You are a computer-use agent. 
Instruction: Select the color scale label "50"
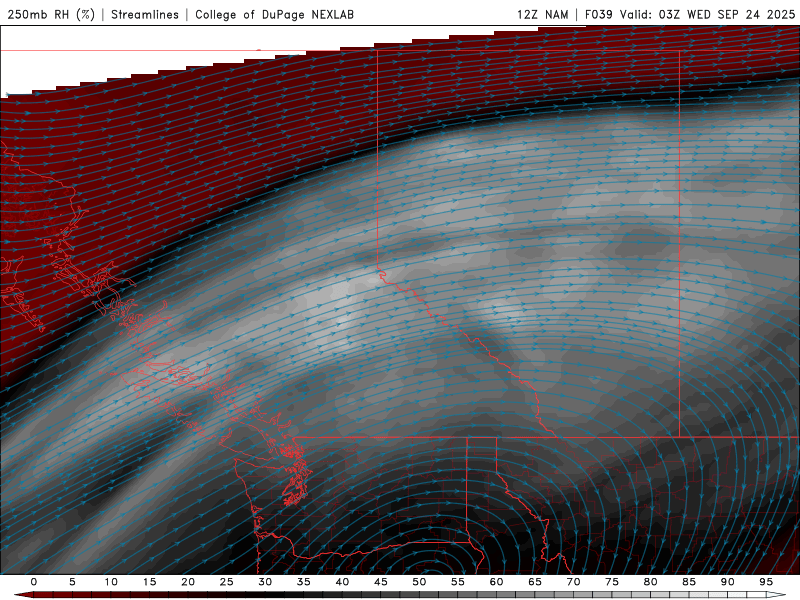[x=419, y=582]
